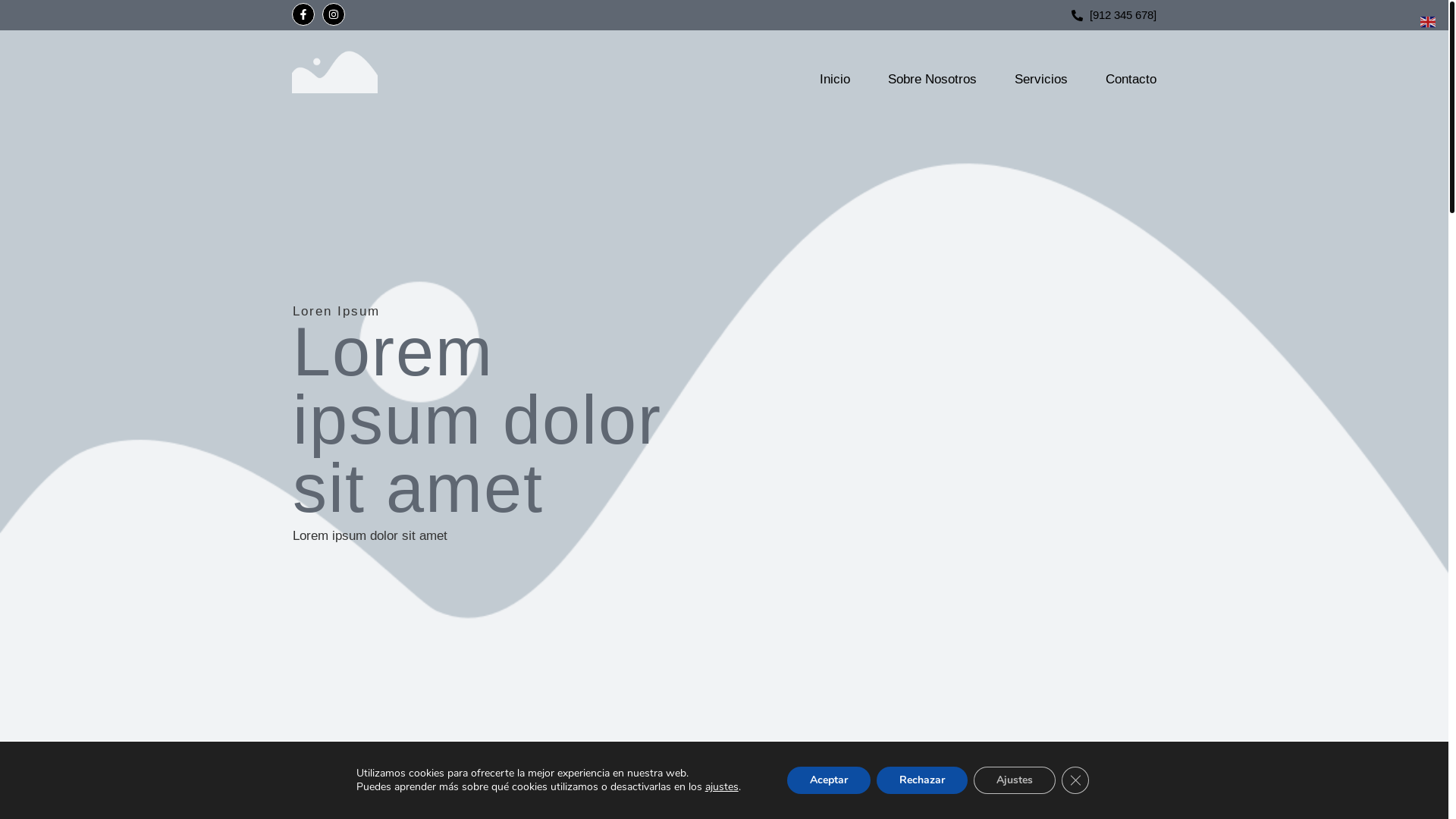Call the number [912 345 678]
This screenshot has width=1456, height=819.
[x=1123, y=15]
